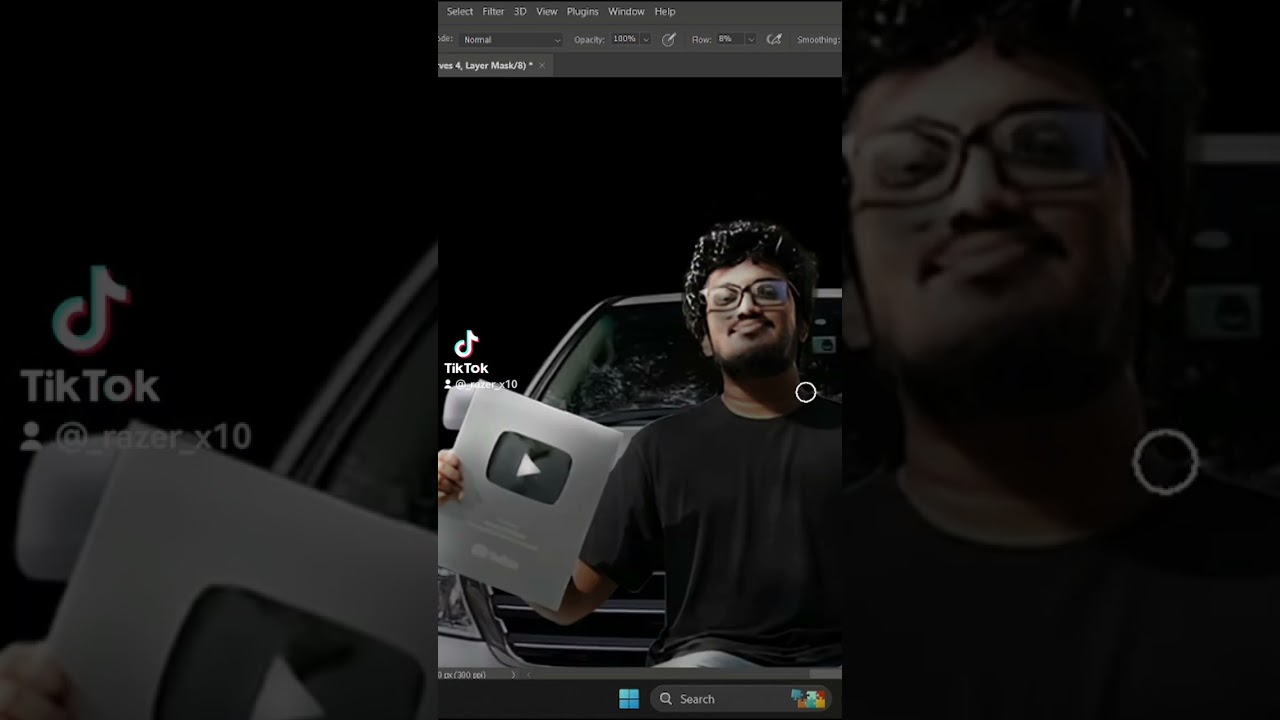
Task: Expand the blend Mode dropdown set to Normal
Action: [x=511, y=40]
